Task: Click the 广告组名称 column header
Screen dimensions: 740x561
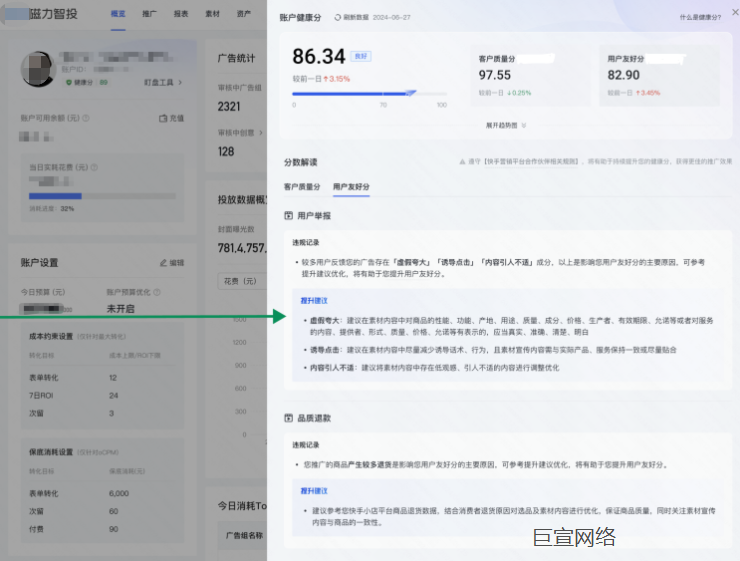Action: tap(244, 536)
